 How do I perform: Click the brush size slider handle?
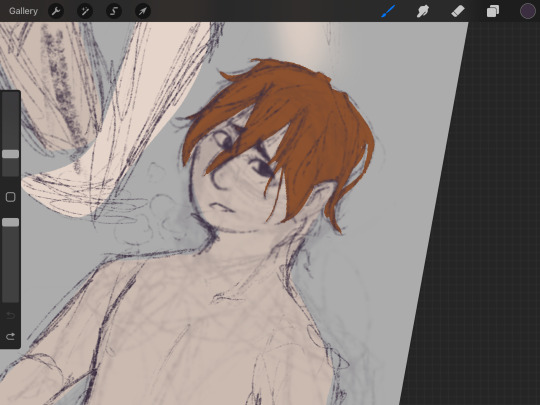(10, 154)
